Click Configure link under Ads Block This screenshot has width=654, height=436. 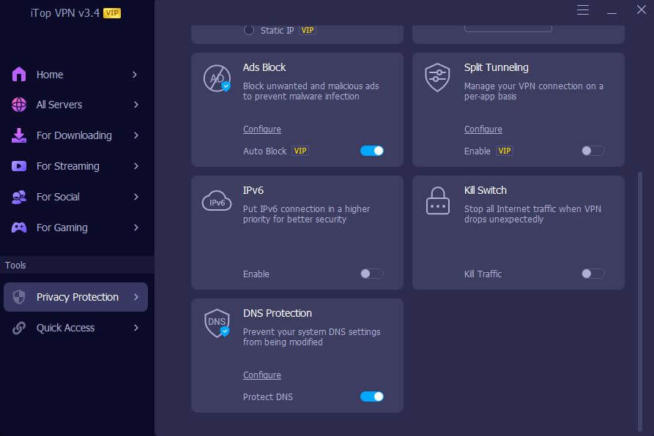tap(262, 129)
